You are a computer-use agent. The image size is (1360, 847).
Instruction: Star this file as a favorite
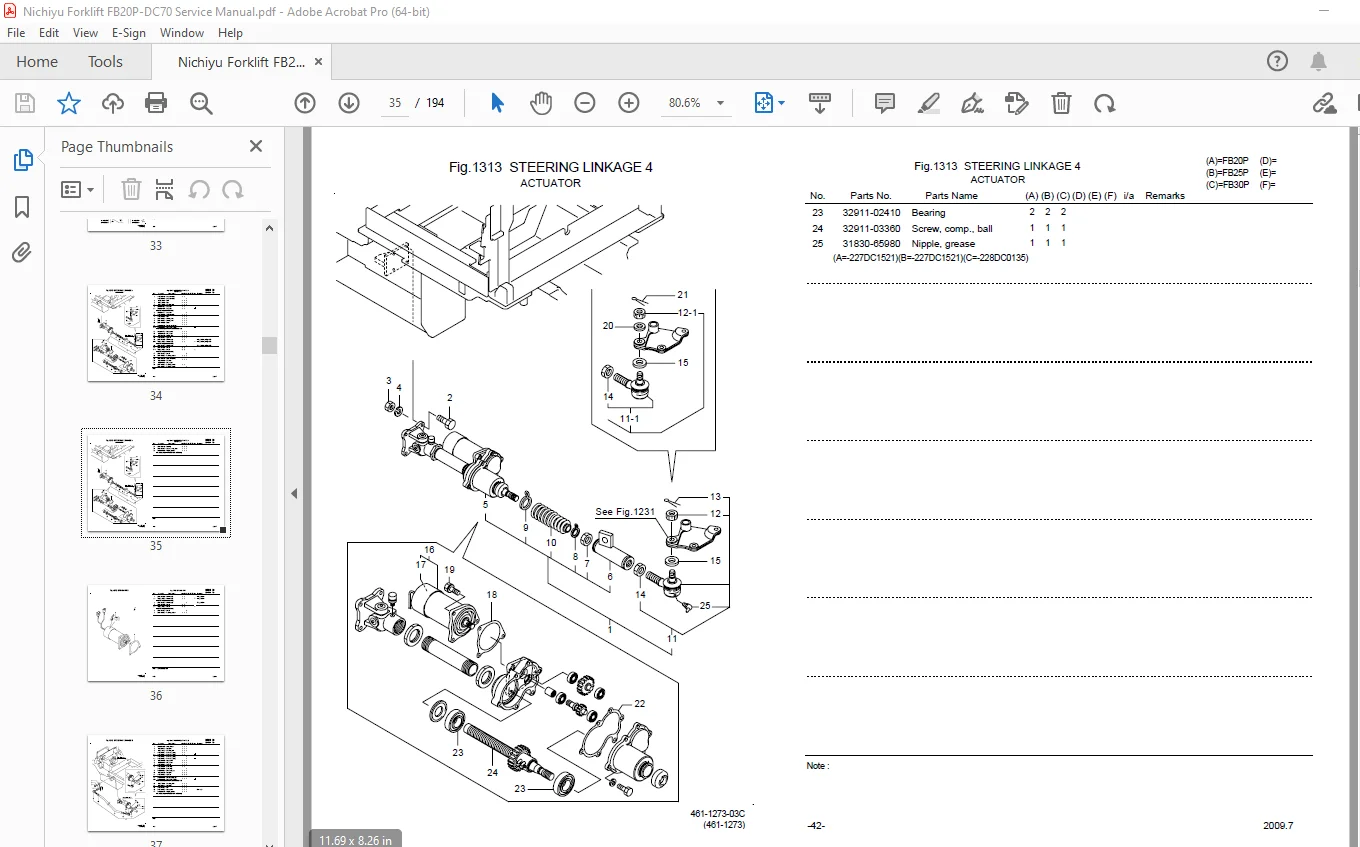click(x=68, y=103)
